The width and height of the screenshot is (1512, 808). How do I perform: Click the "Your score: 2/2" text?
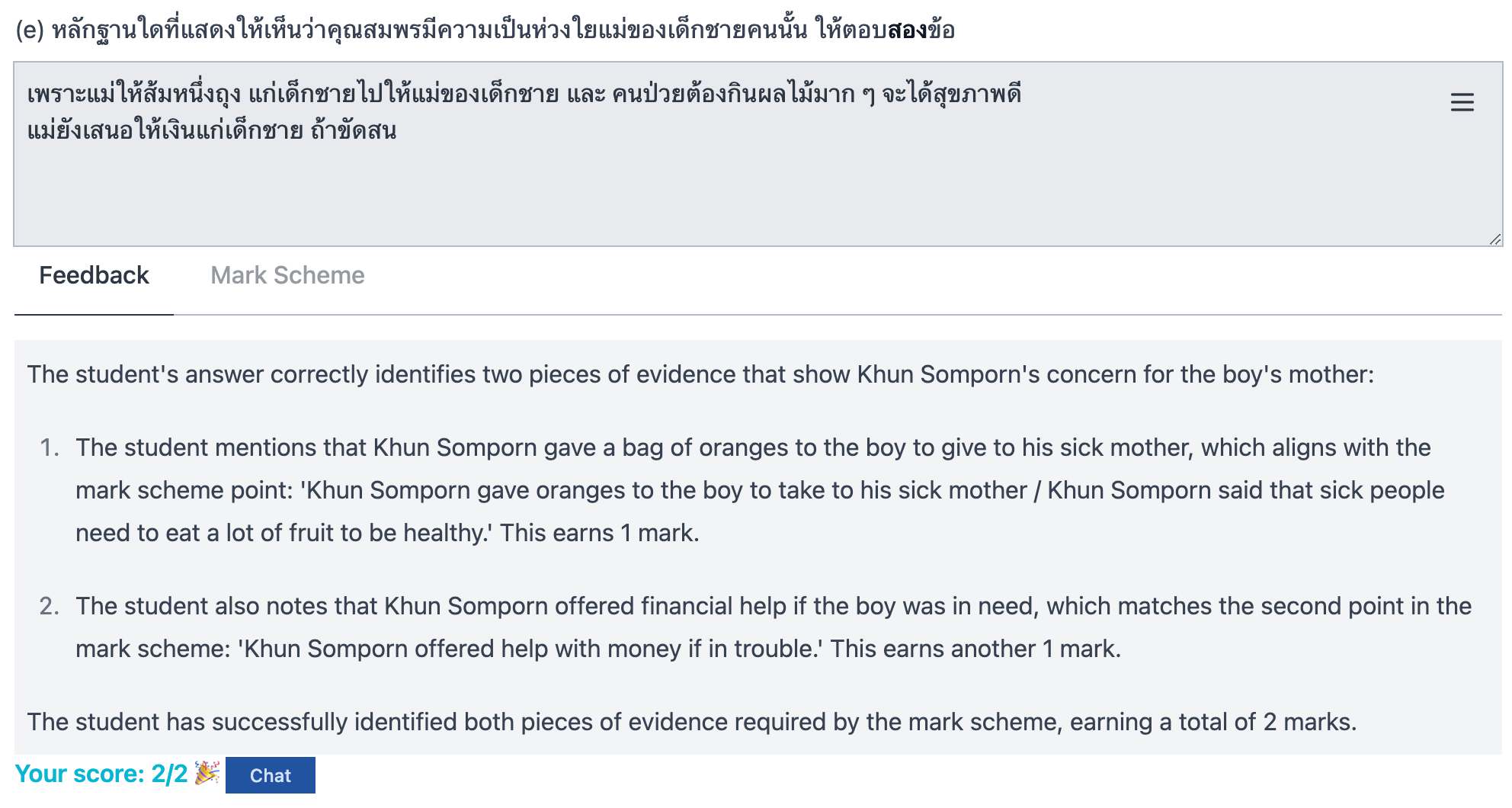[x=101, y=774]
